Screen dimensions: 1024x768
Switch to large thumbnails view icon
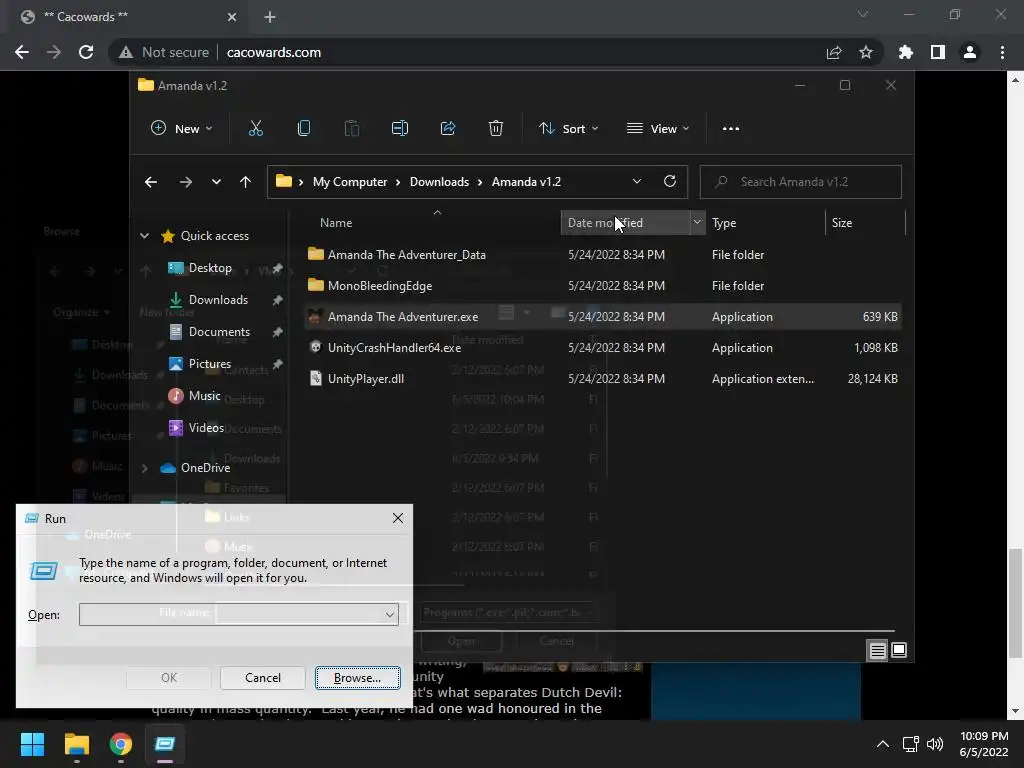point(899,650)
